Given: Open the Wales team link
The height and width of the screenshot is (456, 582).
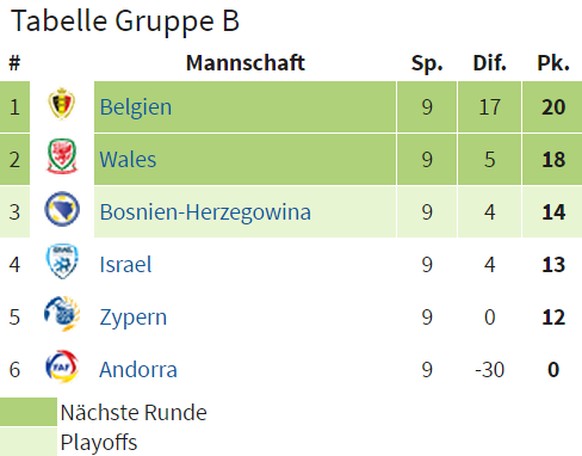Looking at the screenshot, I should coord(128,160).
